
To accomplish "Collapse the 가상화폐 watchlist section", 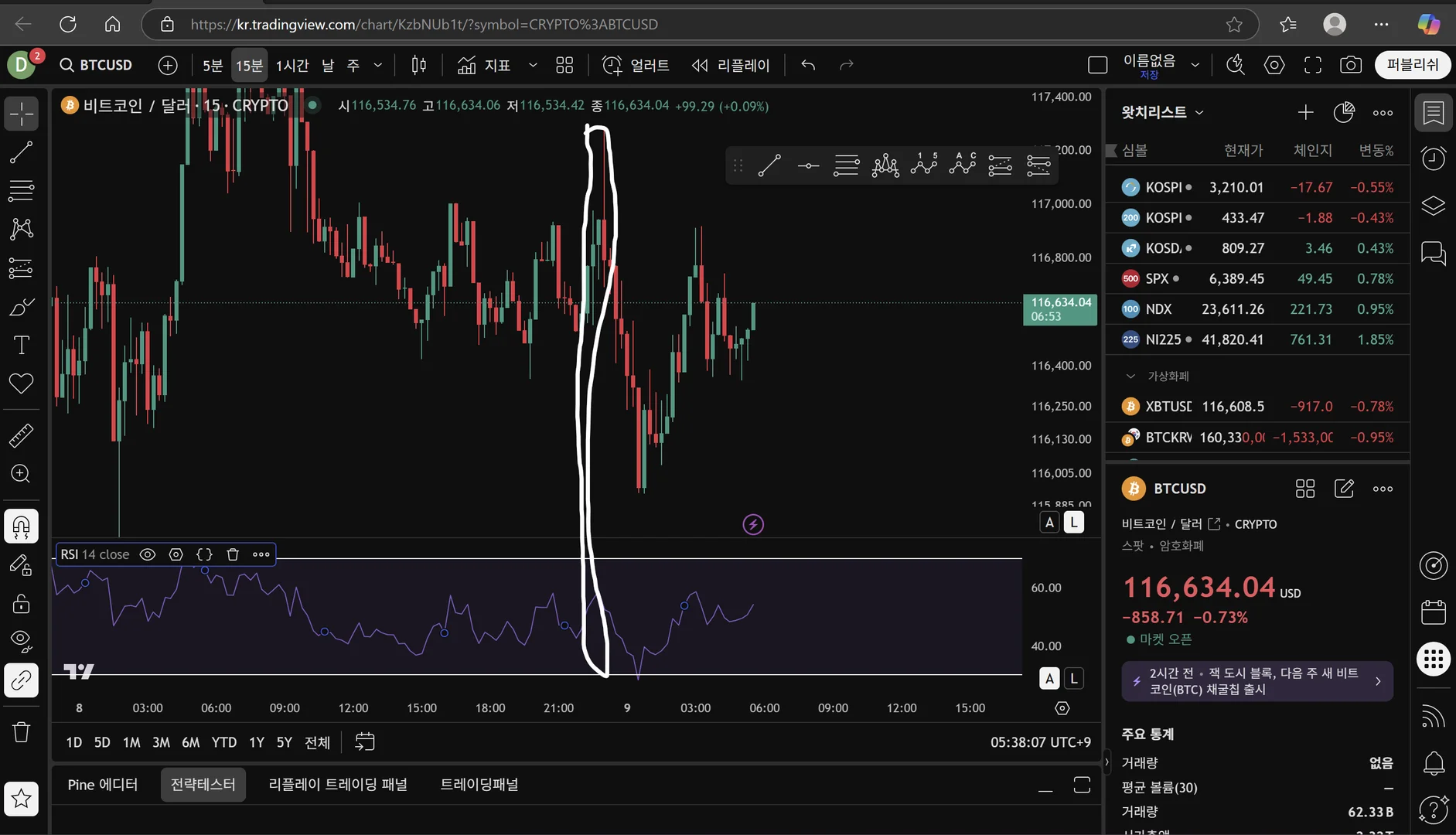I will [x=1130, y=377].
